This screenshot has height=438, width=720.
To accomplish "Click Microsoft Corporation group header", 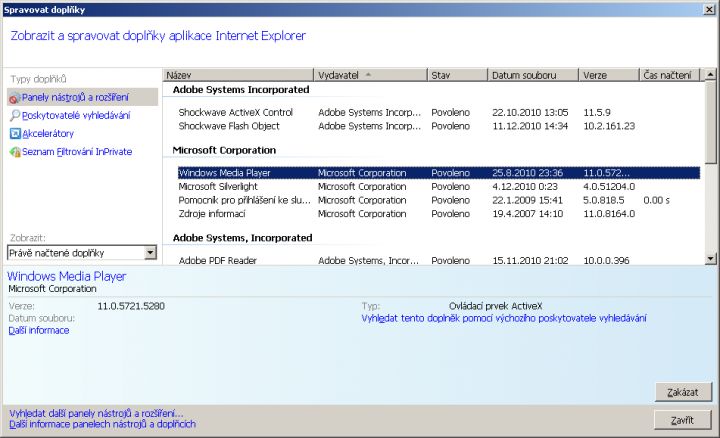I will [x=224, y=151].
